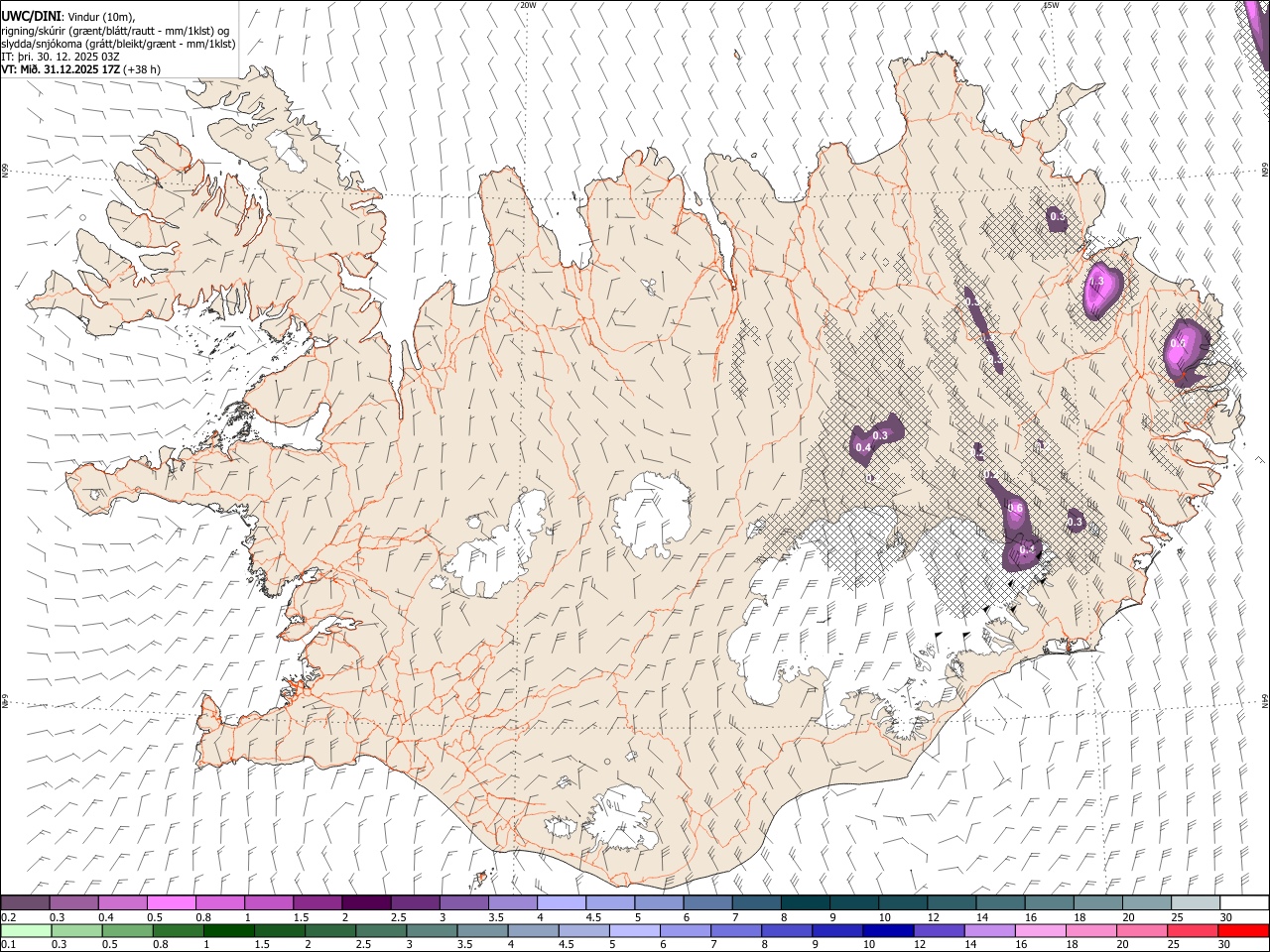Click the 'VT: Mið. 31.12.2025 17Z' valid time
The height and width of the screenshot is (952, 1270).
tap(61, 69)
